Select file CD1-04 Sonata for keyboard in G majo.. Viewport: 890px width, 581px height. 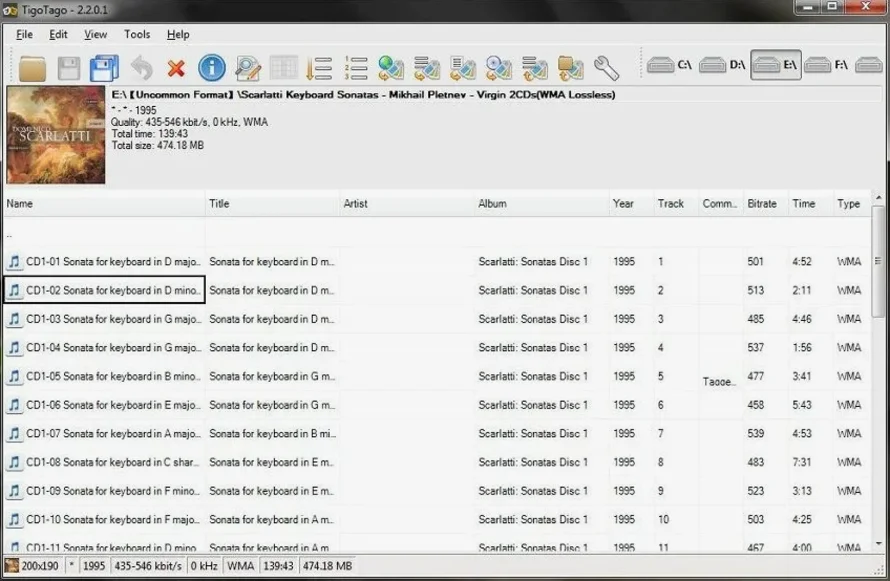coord(104,347)
